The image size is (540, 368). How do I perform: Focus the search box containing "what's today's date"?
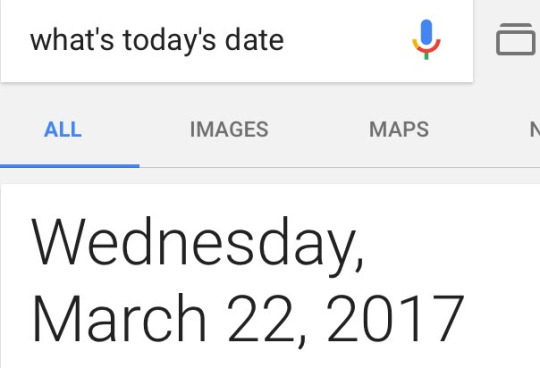(x=237, y=41)
